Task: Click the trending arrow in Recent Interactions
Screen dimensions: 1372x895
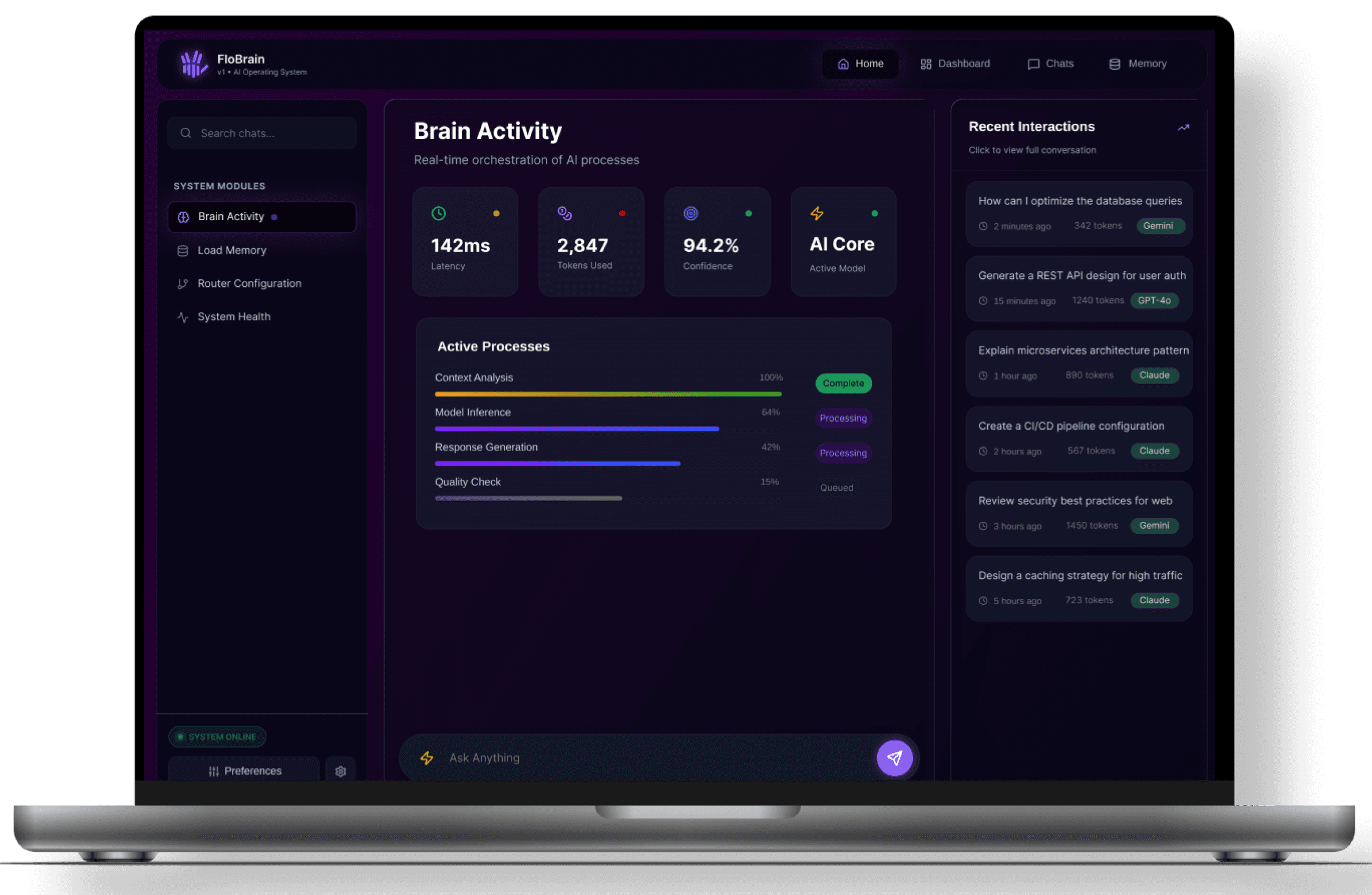Action: [1183, 127]
